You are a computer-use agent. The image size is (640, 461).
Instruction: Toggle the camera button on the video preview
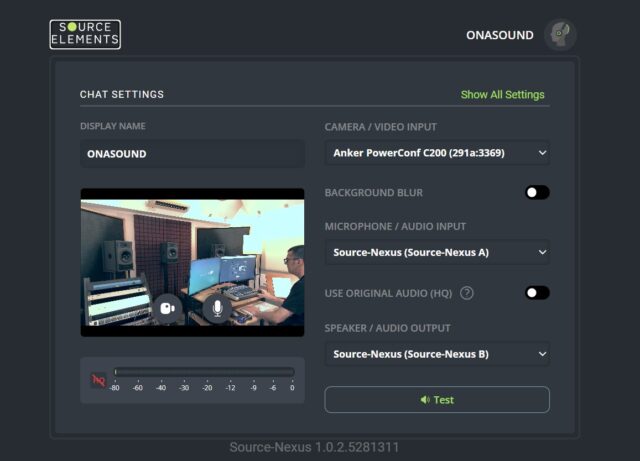click(167, 308)
